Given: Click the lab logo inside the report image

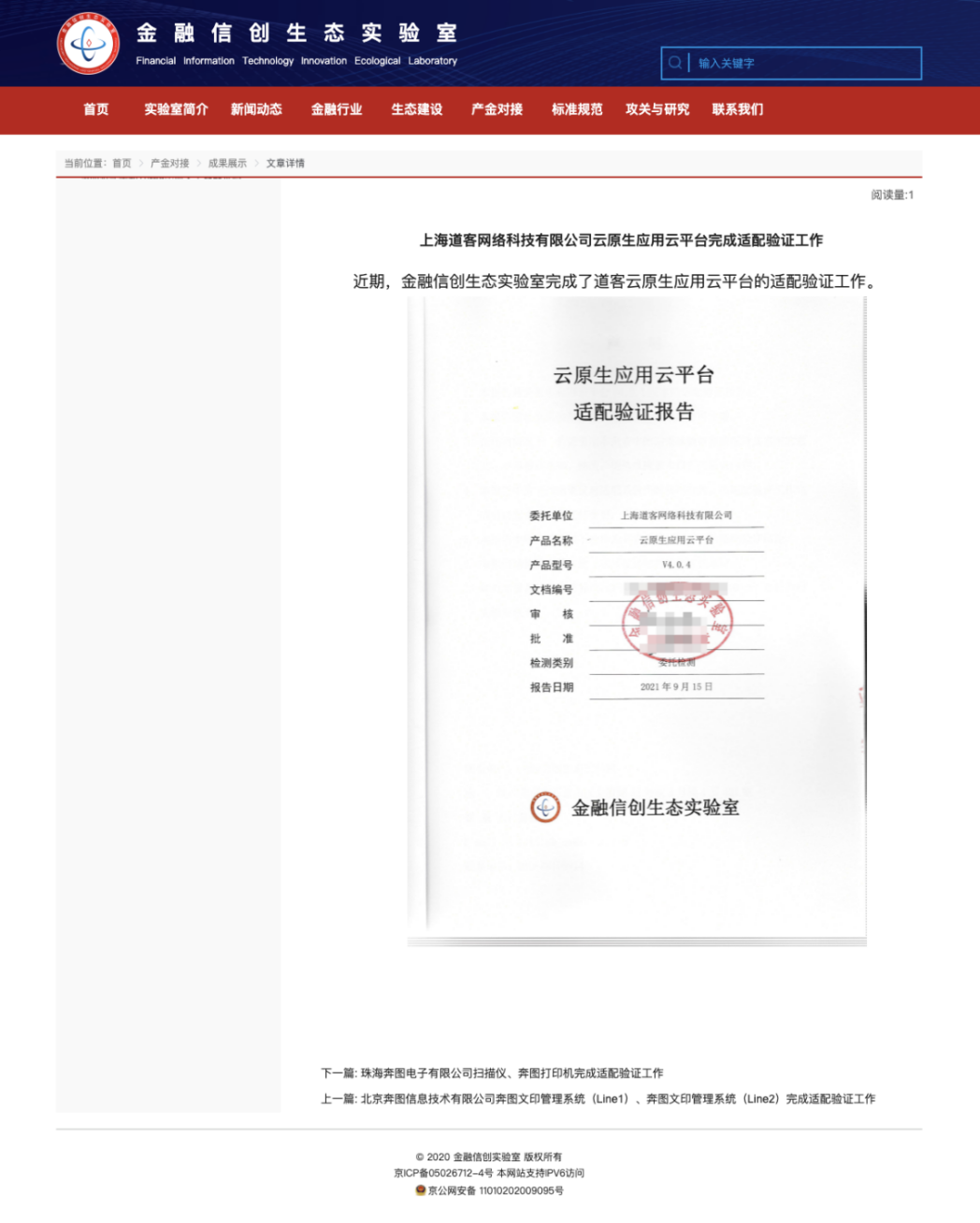Looking at the screenshot, I should tap(545, 808).
